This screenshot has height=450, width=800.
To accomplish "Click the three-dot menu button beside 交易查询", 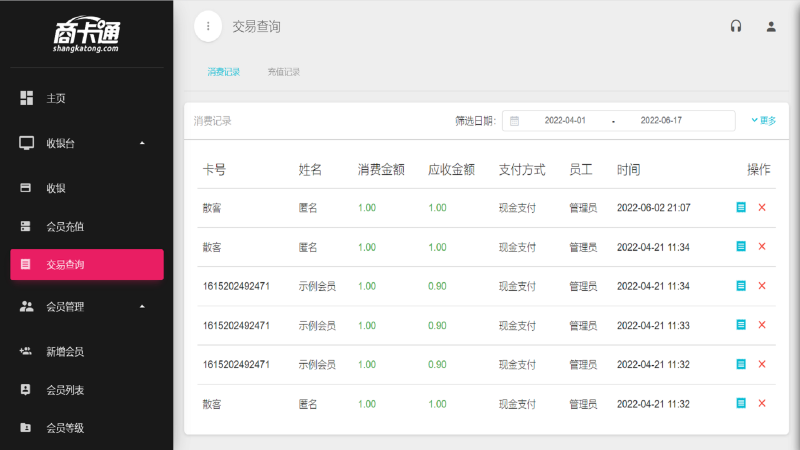I will (208, 26).
